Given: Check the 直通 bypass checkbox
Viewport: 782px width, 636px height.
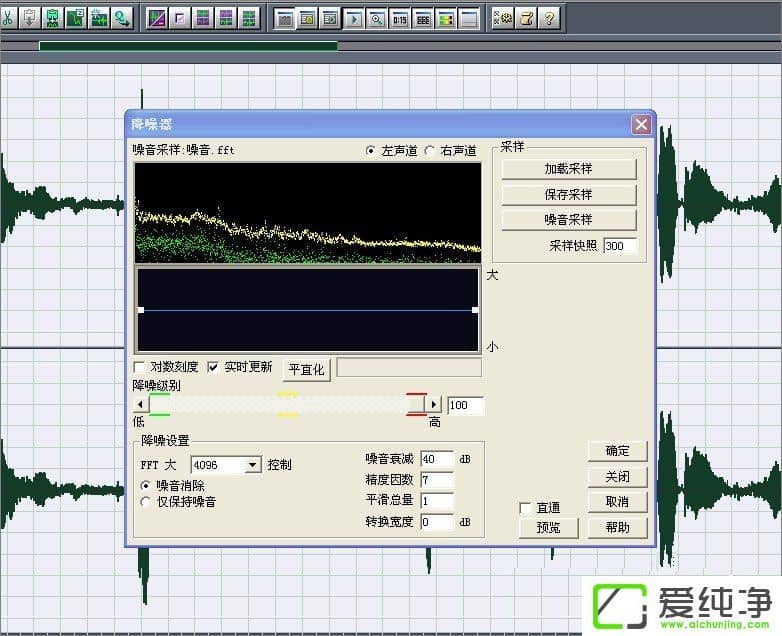Looking at the screenshot, I should (x=526, y=508).
